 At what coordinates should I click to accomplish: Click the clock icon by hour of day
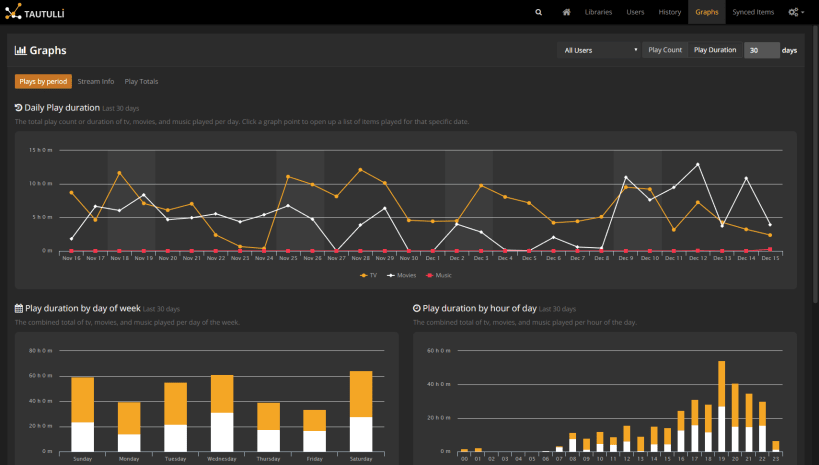point(417,308)
